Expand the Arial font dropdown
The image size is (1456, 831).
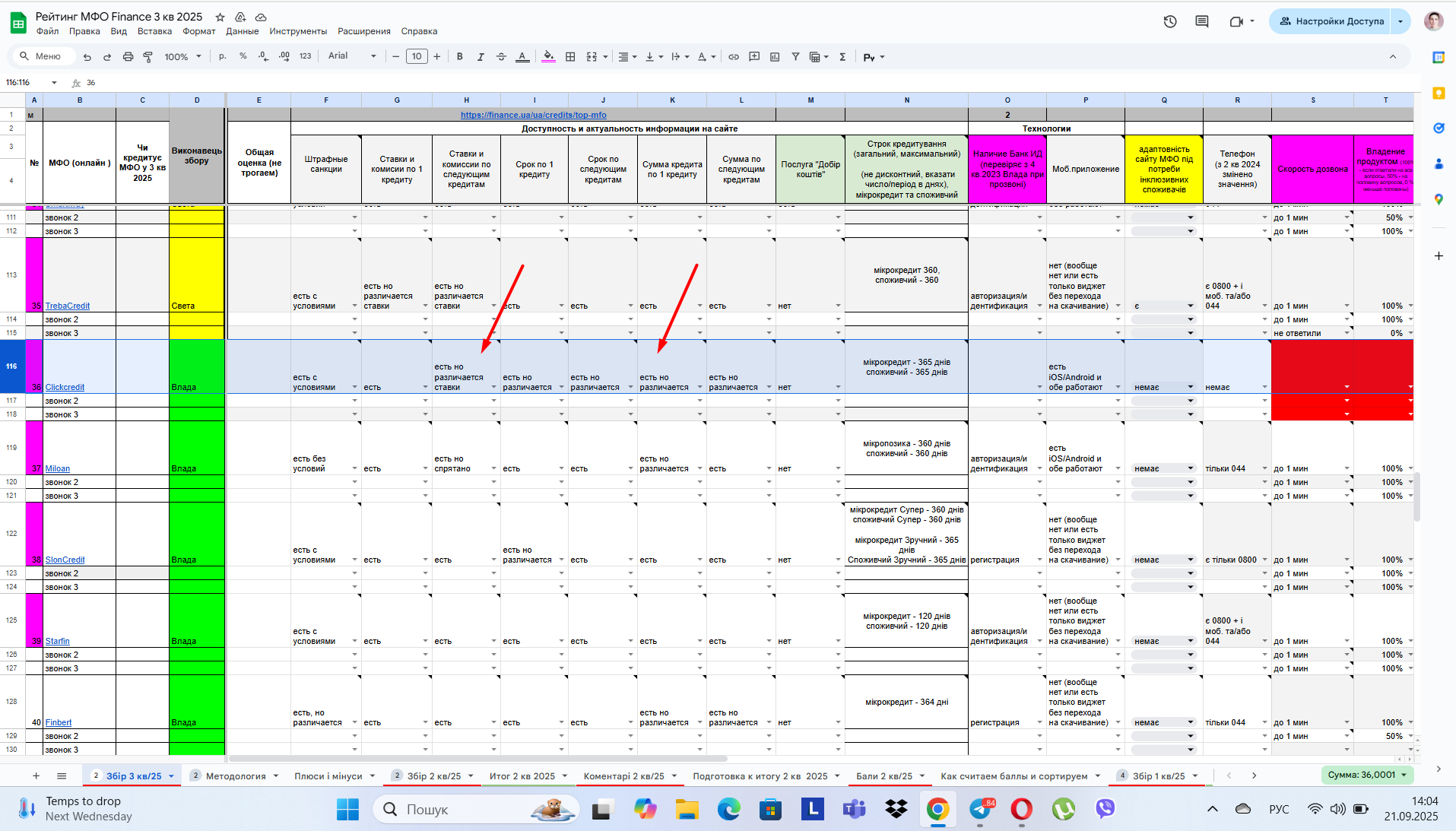click(352, 56)
